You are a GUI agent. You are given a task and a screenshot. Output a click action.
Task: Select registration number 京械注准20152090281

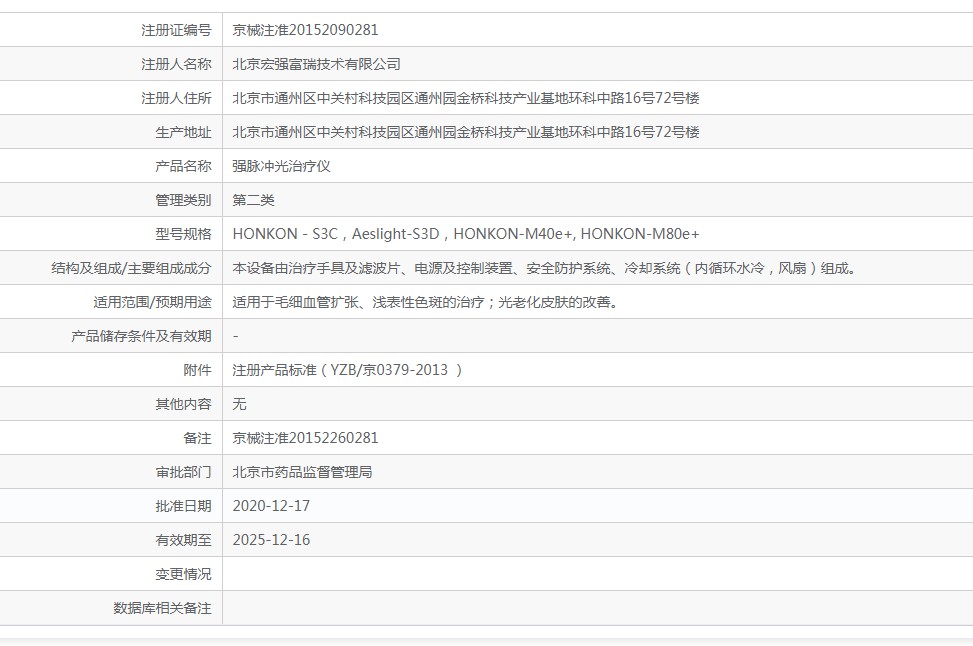[x=305, y=30]
